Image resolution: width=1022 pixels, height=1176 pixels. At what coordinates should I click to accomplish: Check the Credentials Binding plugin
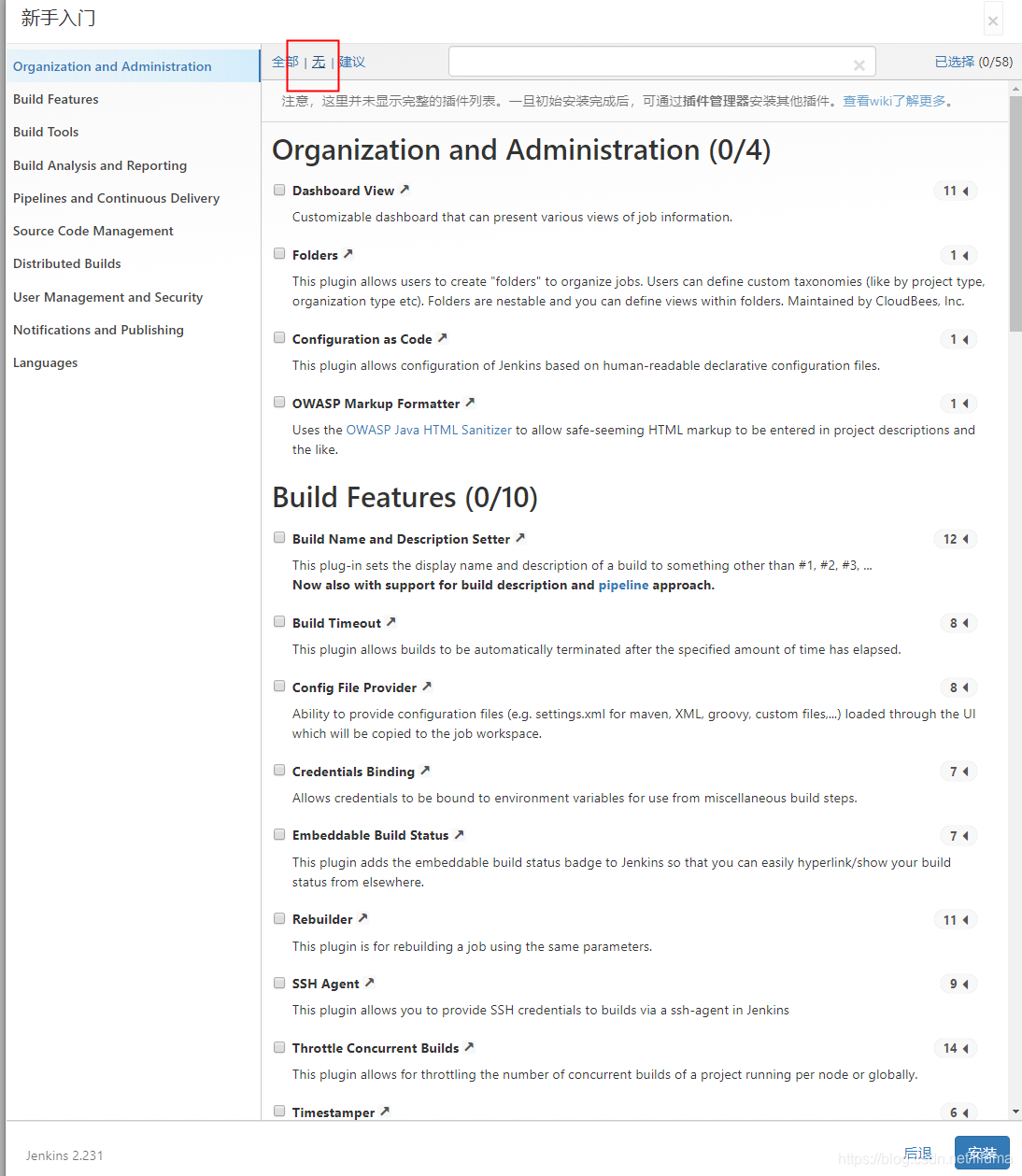[279, 770]
